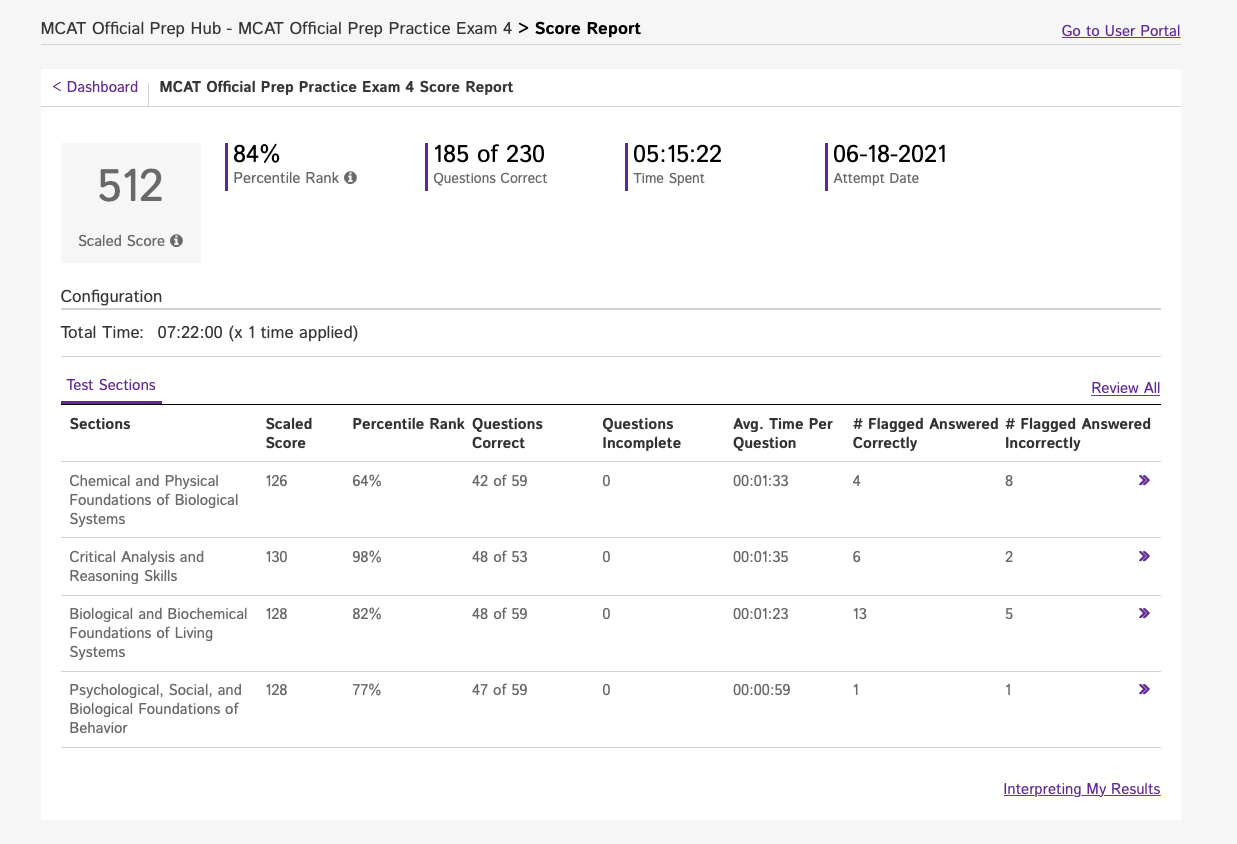This screenshot has width=1237, height=844.
Task: Expand Biological and Biochemical Foundations section arrow
Action: tap(1144, 614)
